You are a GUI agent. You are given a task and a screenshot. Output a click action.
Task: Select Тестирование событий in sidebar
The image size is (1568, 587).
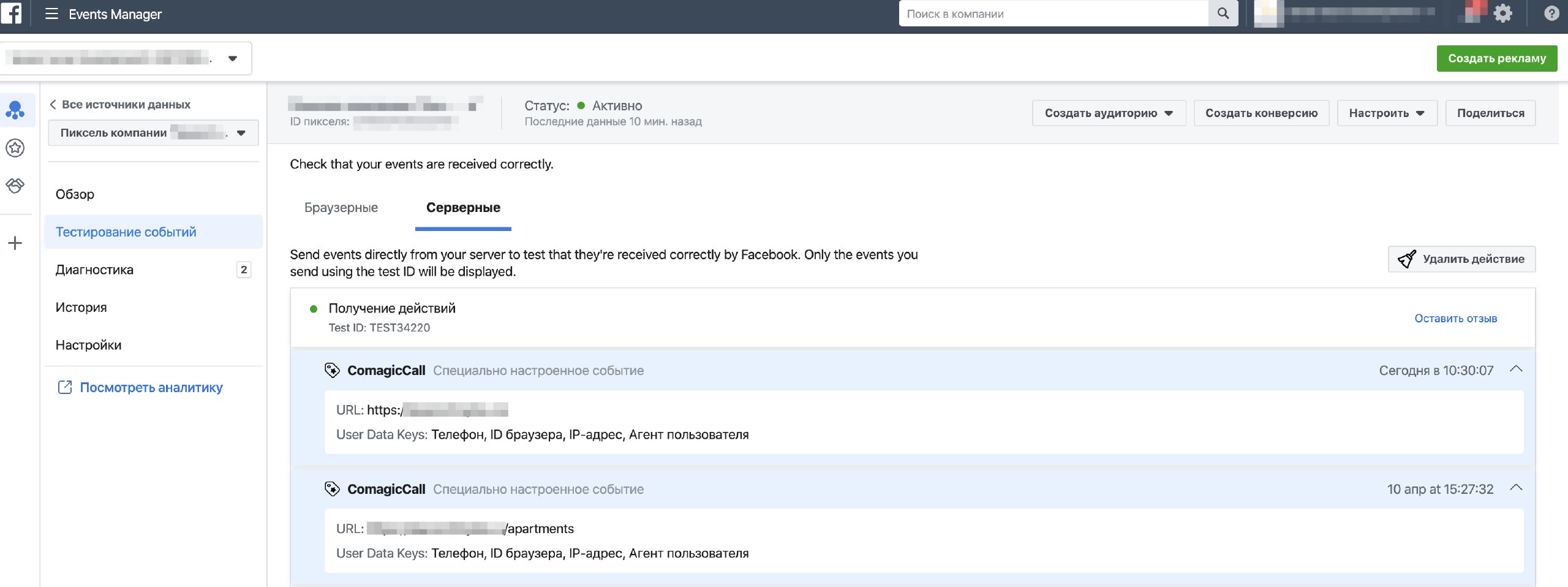coord(153,232)
